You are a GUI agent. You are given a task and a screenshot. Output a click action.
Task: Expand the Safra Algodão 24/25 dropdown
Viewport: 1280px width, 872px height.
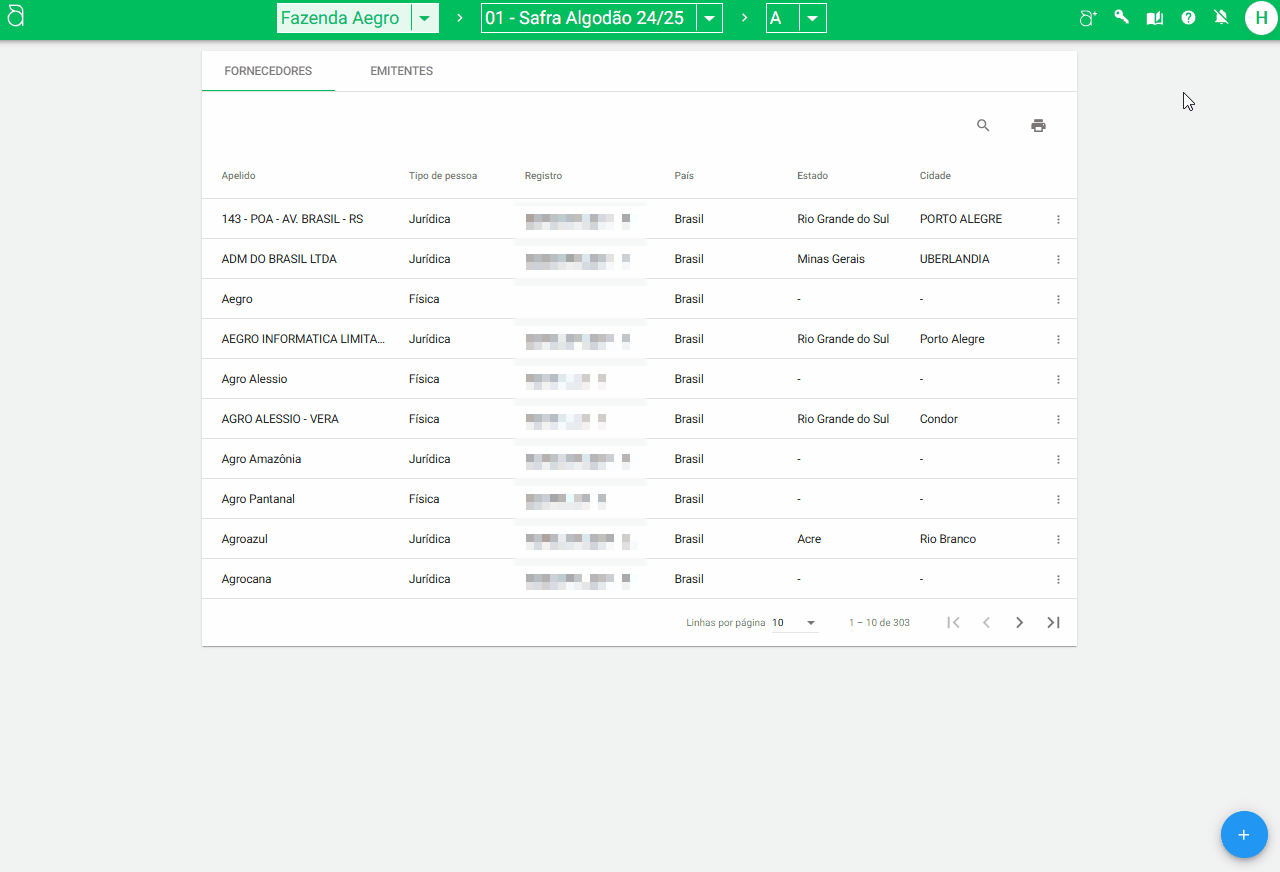coord(709,18)
